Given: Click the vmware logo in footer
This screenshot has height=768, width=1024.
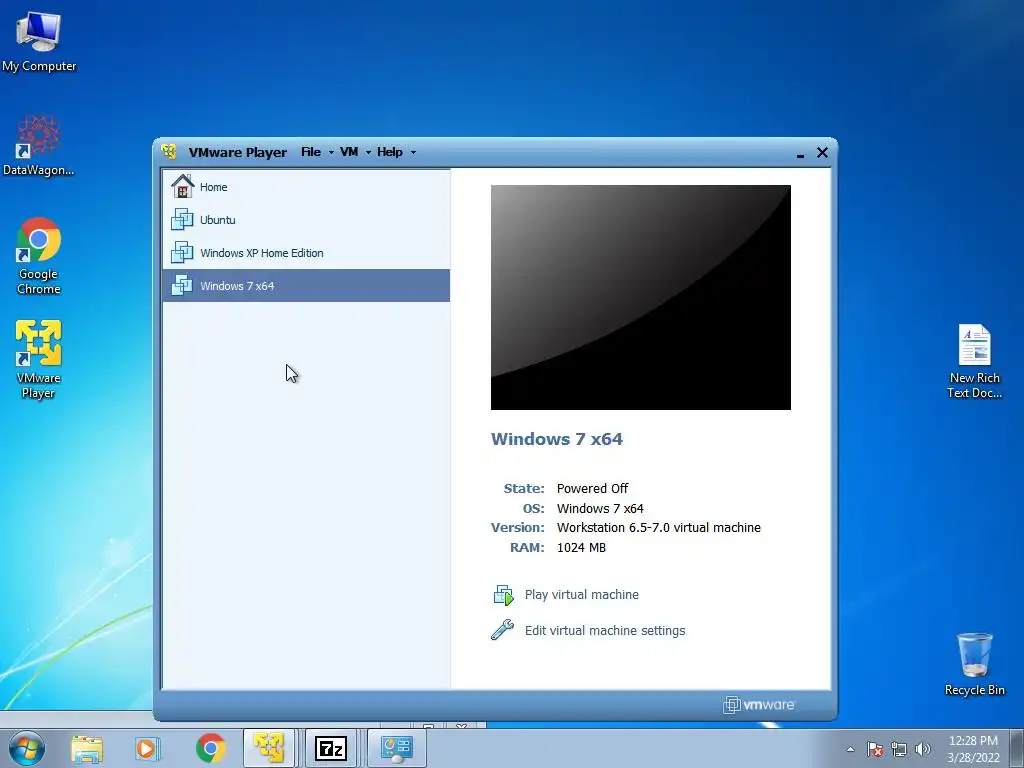Looking at the screenshot, I should pyautogui.click(x=759, y=705).
